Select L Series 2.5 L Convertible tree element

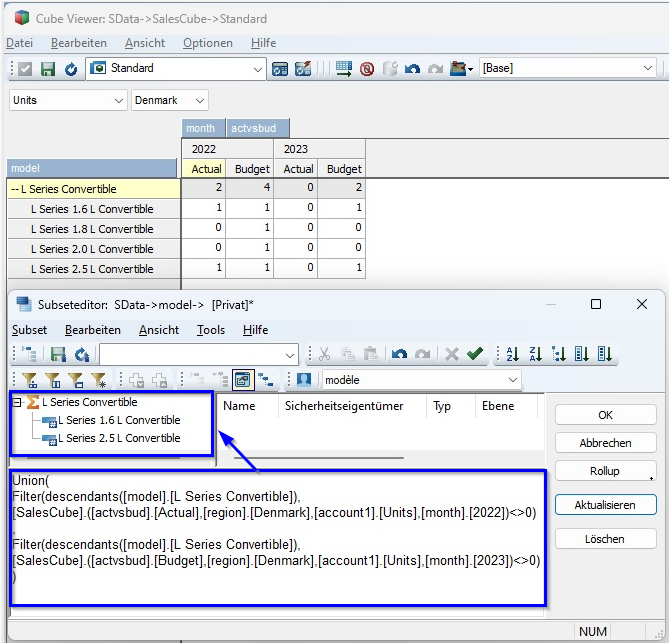point(118,438)
